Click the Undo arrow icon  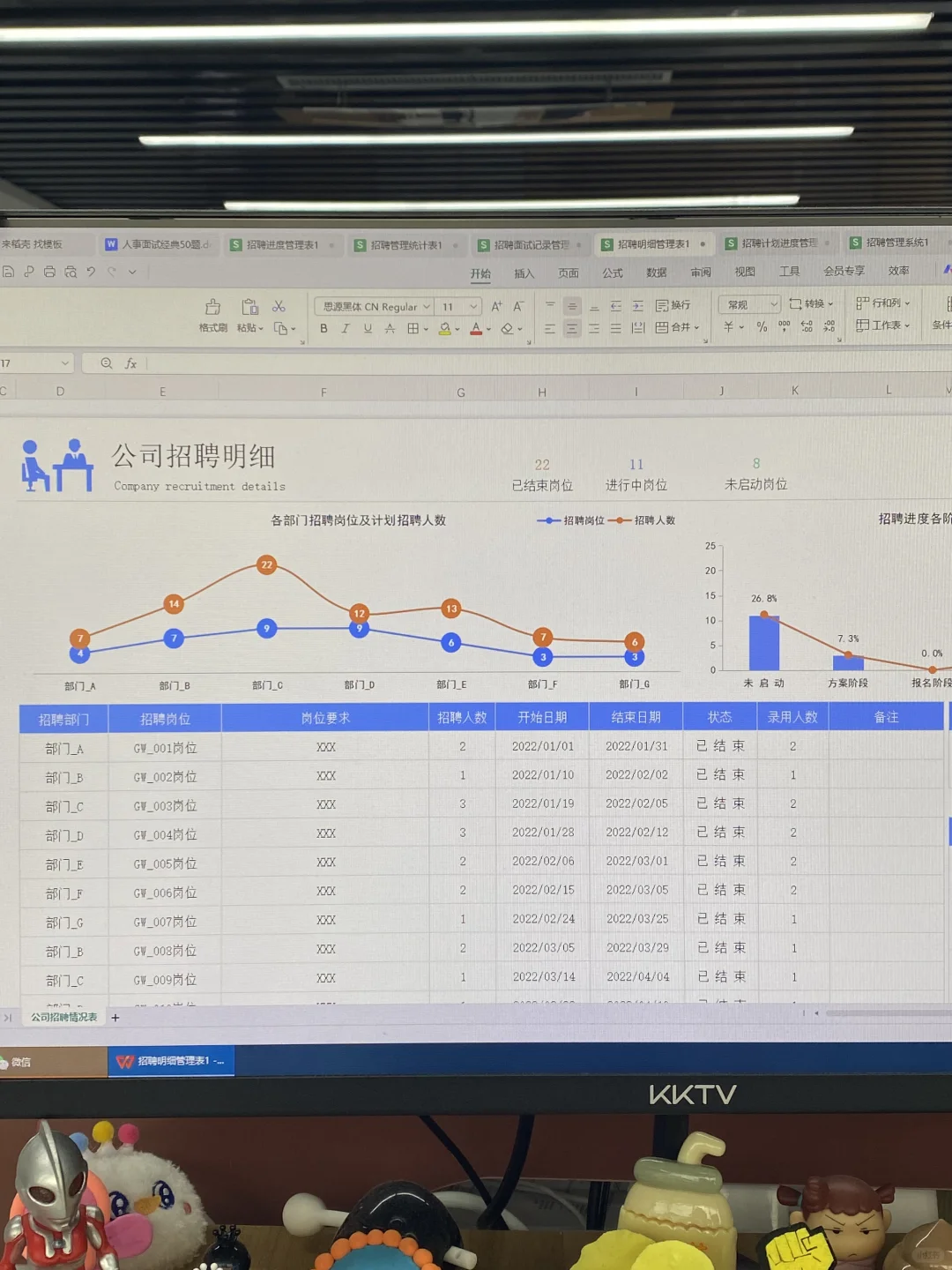point(91,272)
